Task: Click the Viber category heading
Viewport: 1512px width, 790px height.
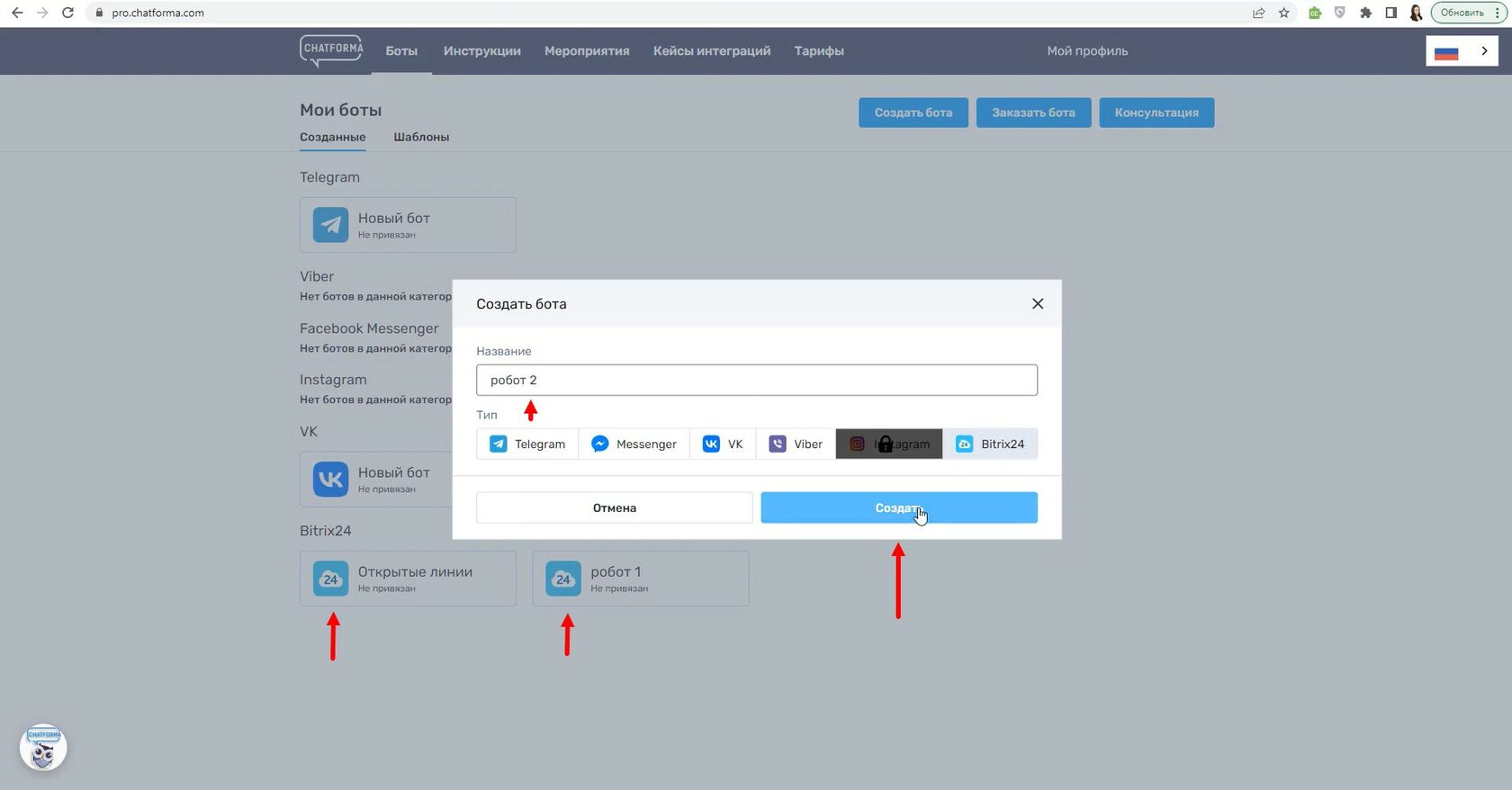Action: pos(317,276)
